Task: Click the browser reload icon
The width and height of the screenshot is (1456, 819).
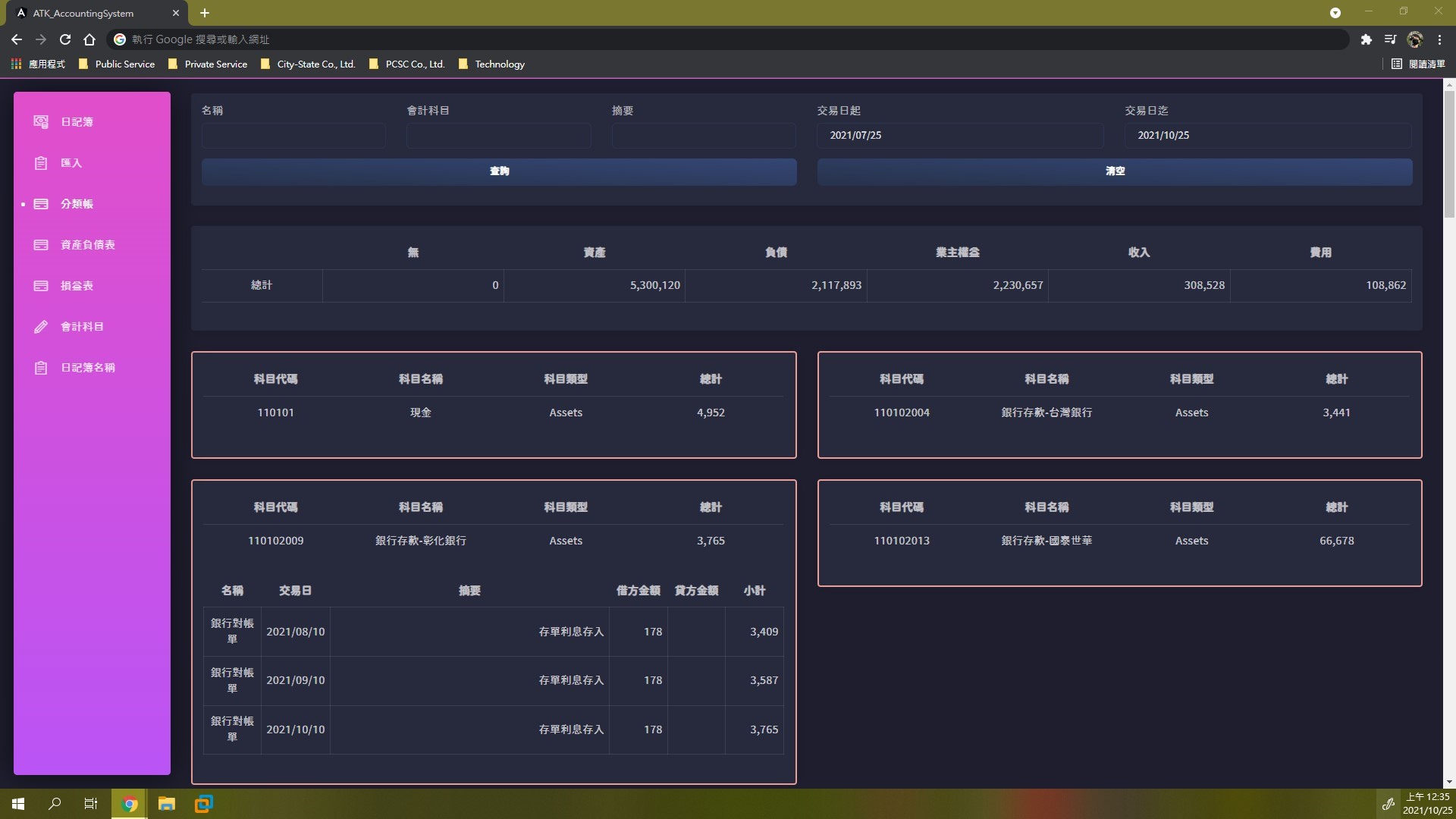Action: click(x=65, y=39)
